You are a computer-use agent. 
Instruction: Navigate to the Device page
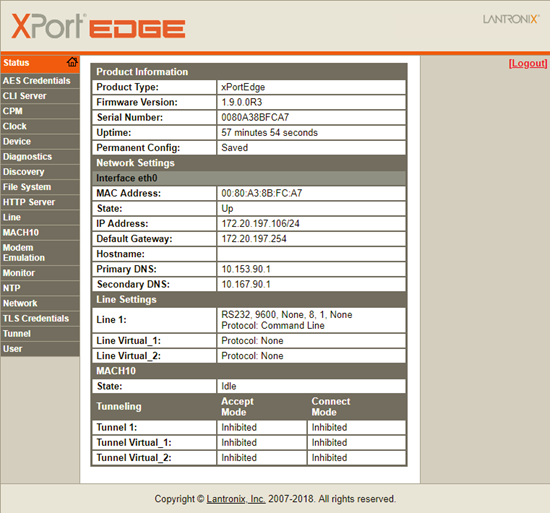[40, 142]
